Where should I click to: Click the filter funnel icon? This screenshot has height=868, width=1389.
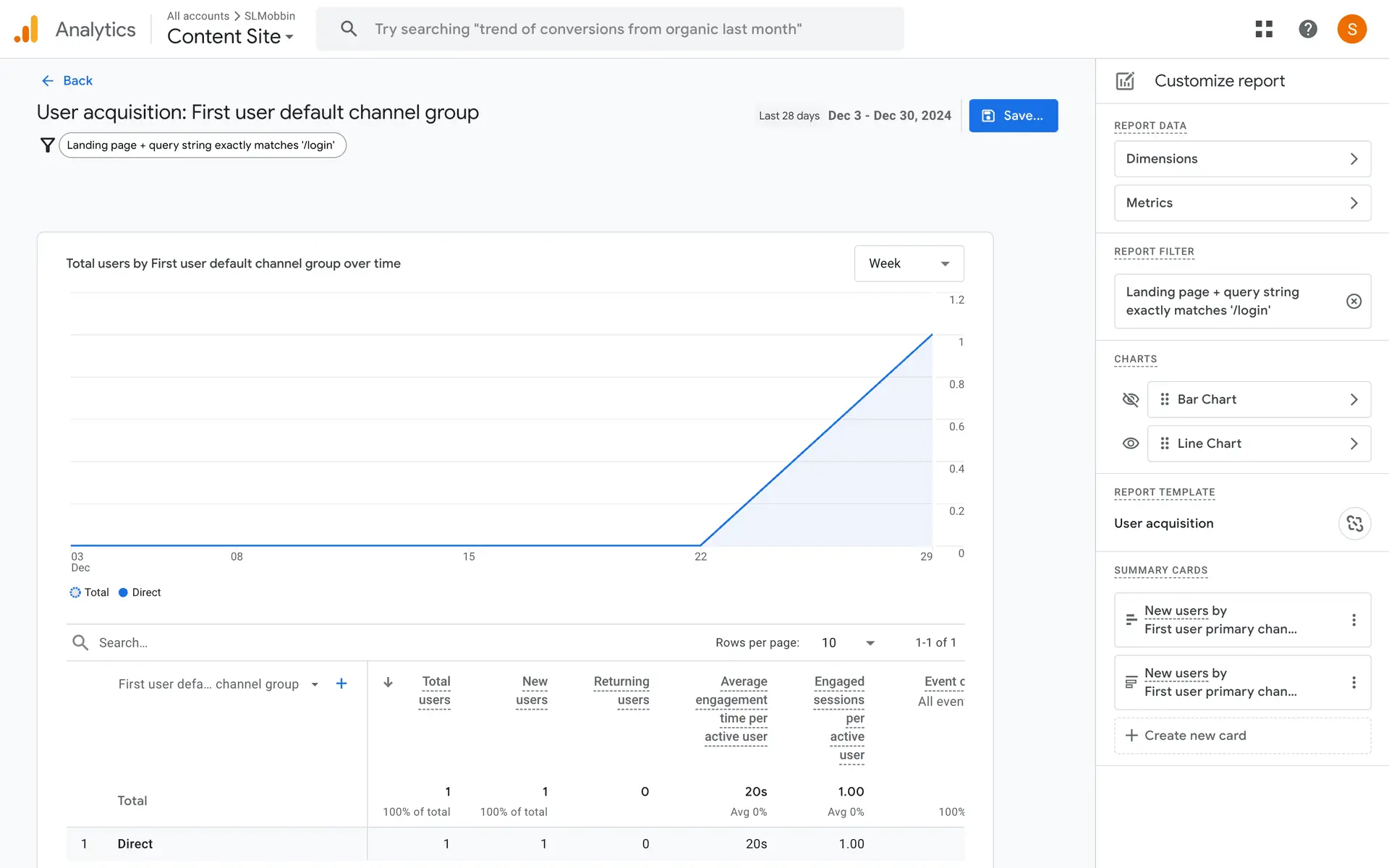(47, 145)
